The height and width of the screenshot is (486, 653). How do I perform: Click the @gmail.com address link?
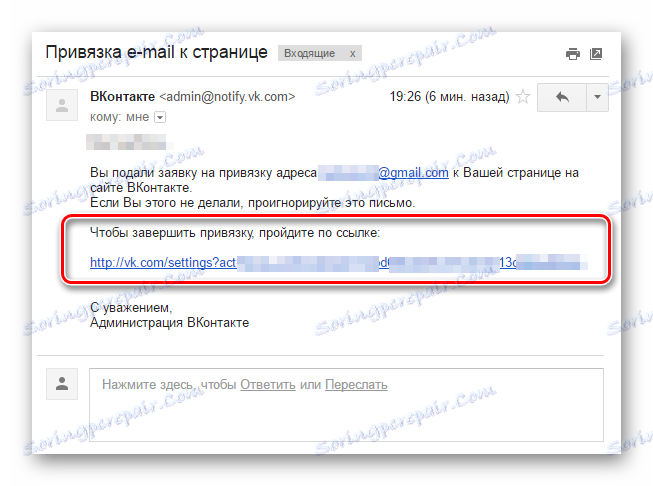click(x=413, y=172)
